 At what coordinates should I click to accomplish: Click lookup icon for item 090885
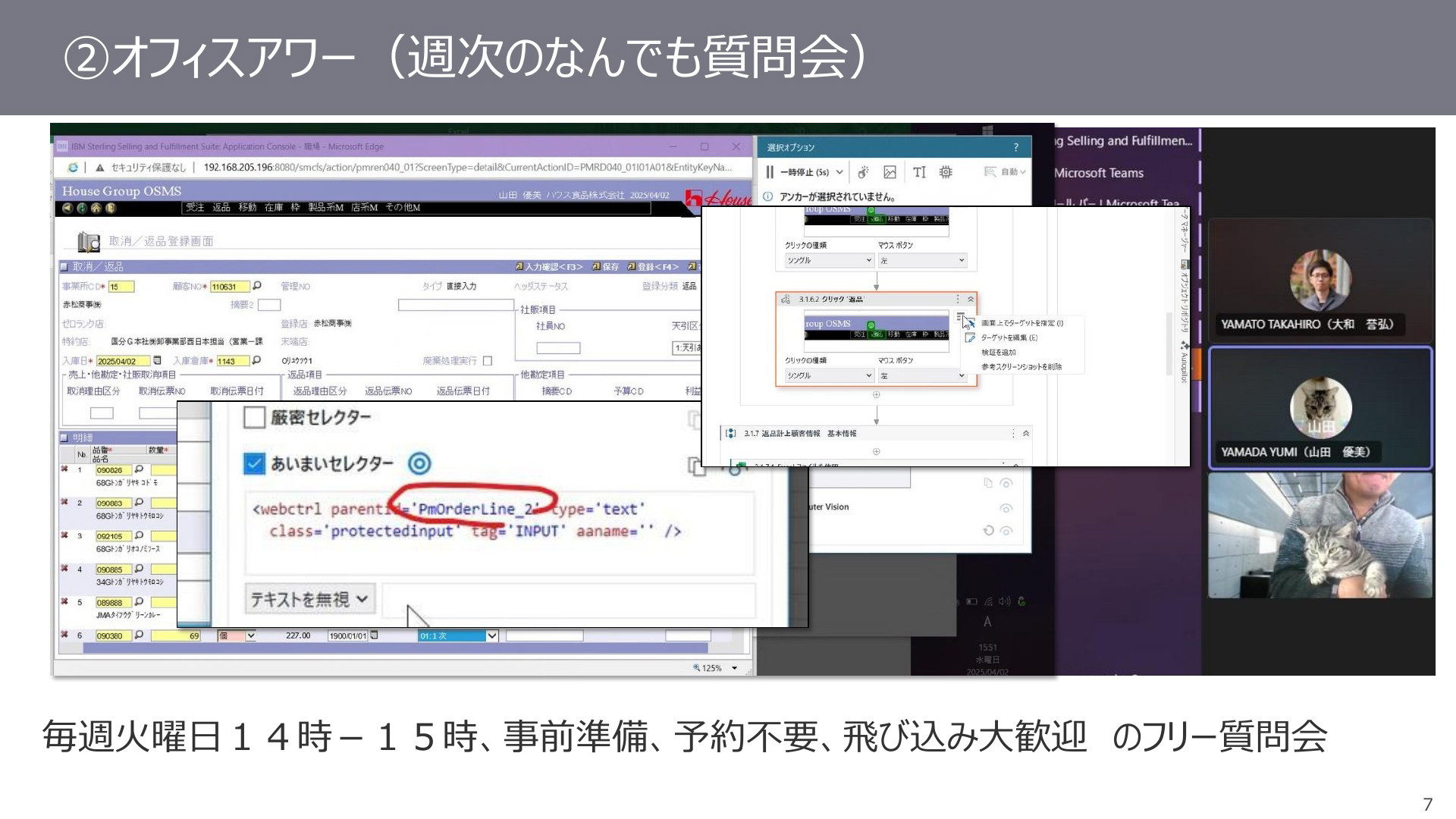pyautogui.click(x=139, y=568)
